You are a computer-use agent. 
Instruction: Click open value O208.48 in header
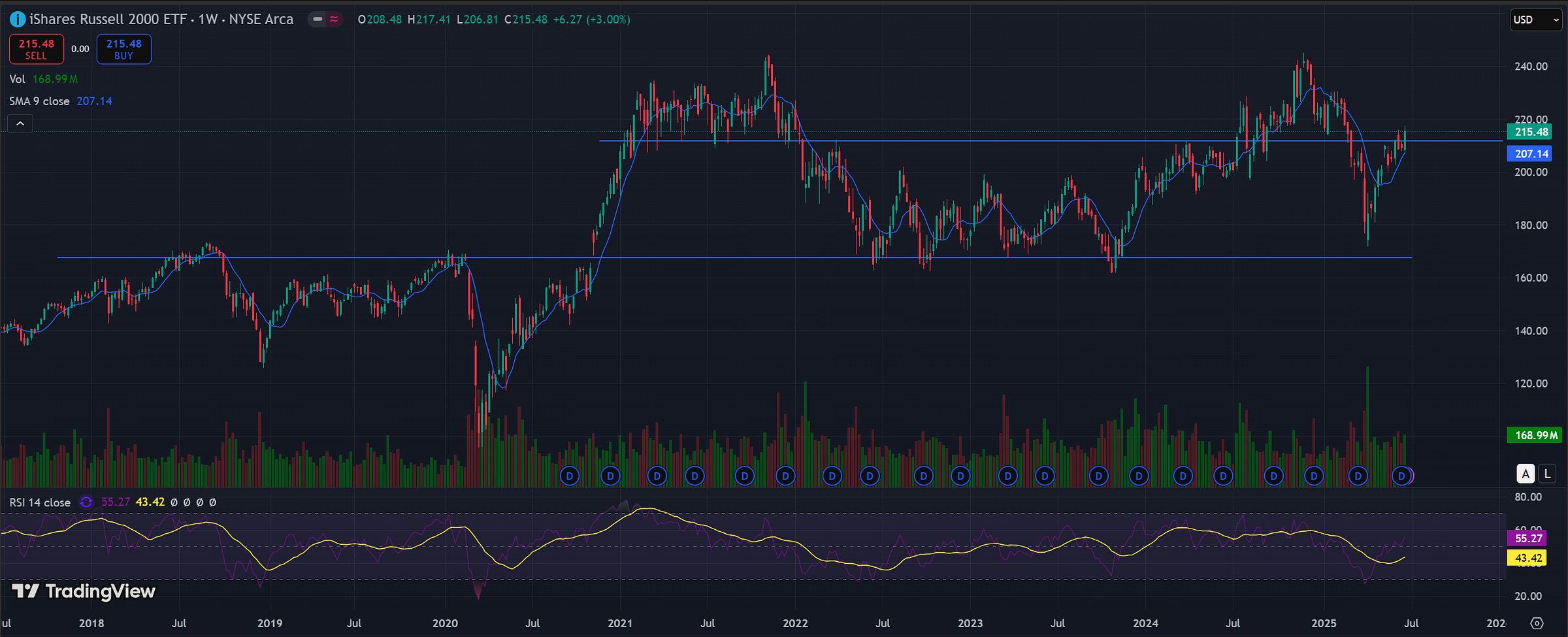tap(380, 20)
